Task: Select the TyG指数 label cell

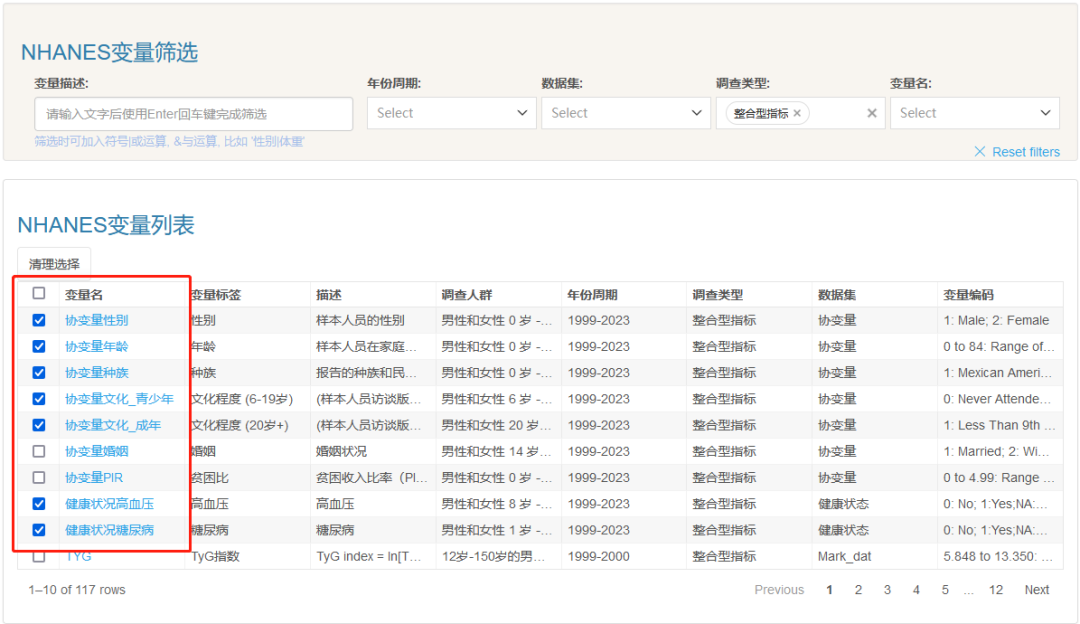Action: (x=216, y=556)
